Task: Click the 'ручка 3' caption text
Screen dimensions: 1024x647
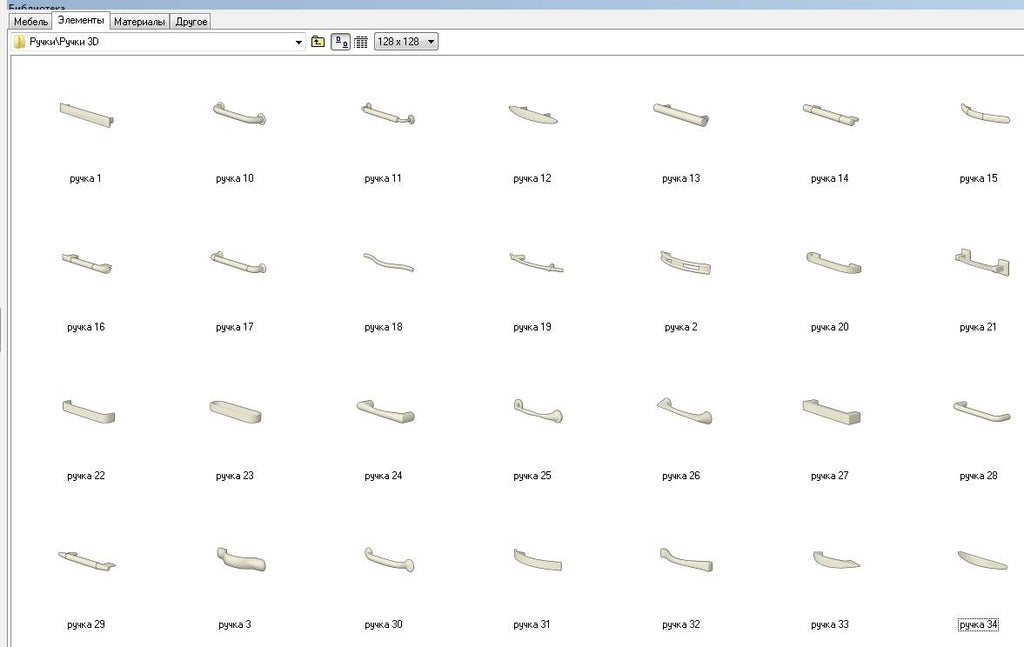Action: pos(234,625)
